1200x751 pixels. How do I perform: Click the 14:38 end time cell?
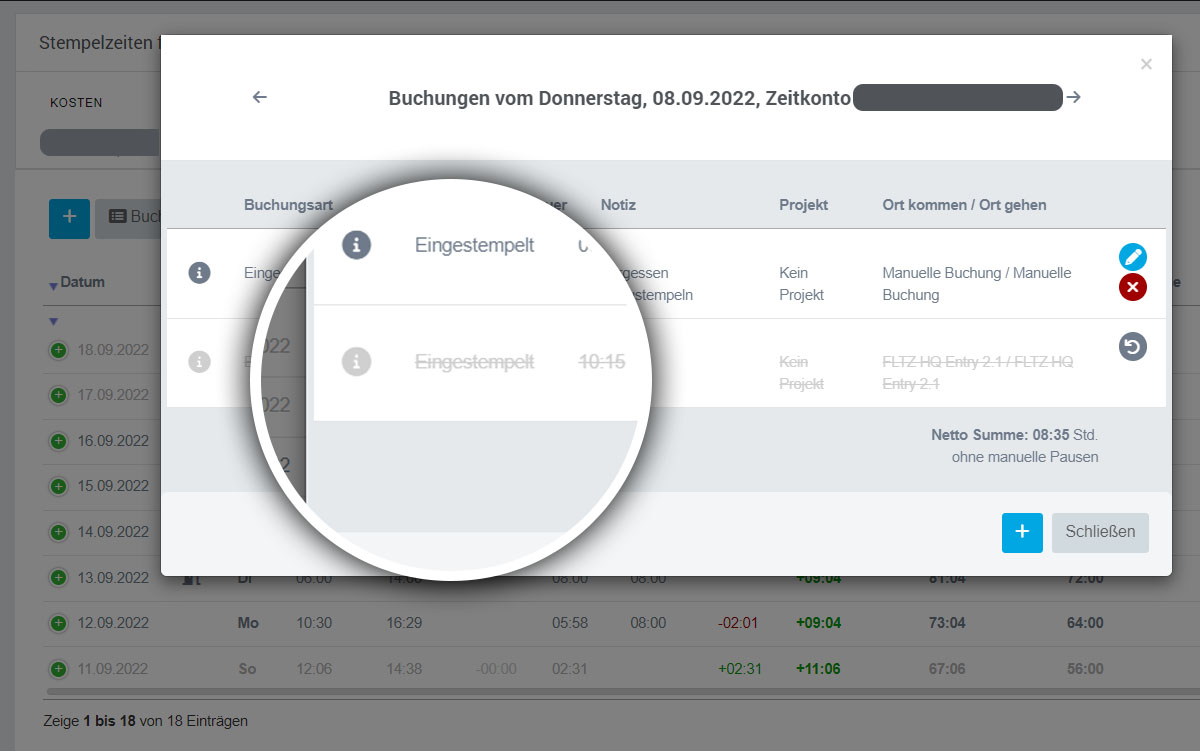tap(404, 669)
